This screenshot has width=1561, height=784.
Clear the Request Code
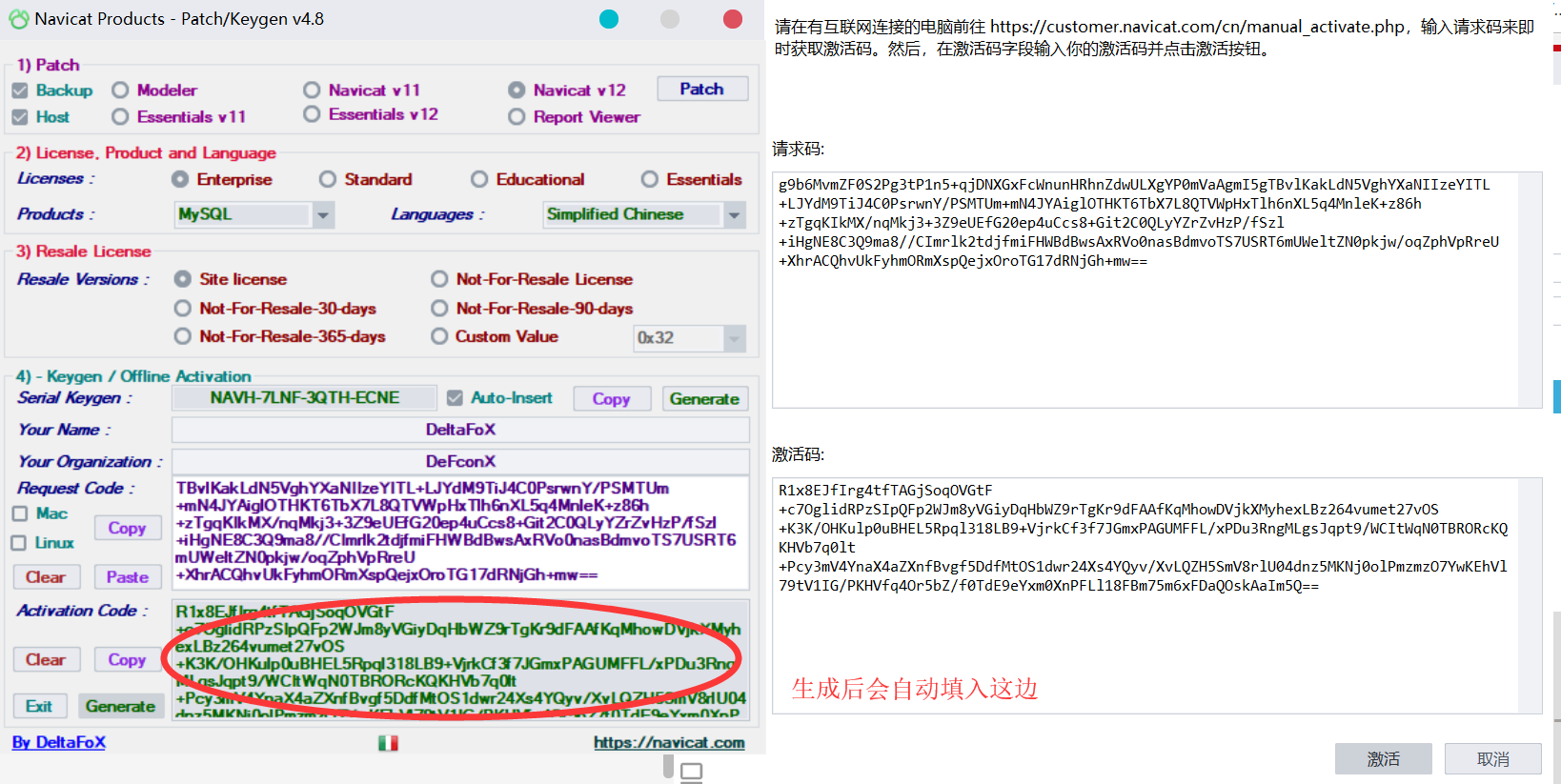click(46, 577)
